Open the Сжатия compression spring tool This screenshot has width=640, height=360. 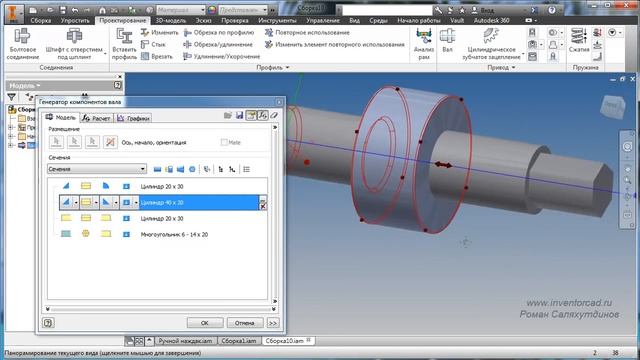point(579,41)
